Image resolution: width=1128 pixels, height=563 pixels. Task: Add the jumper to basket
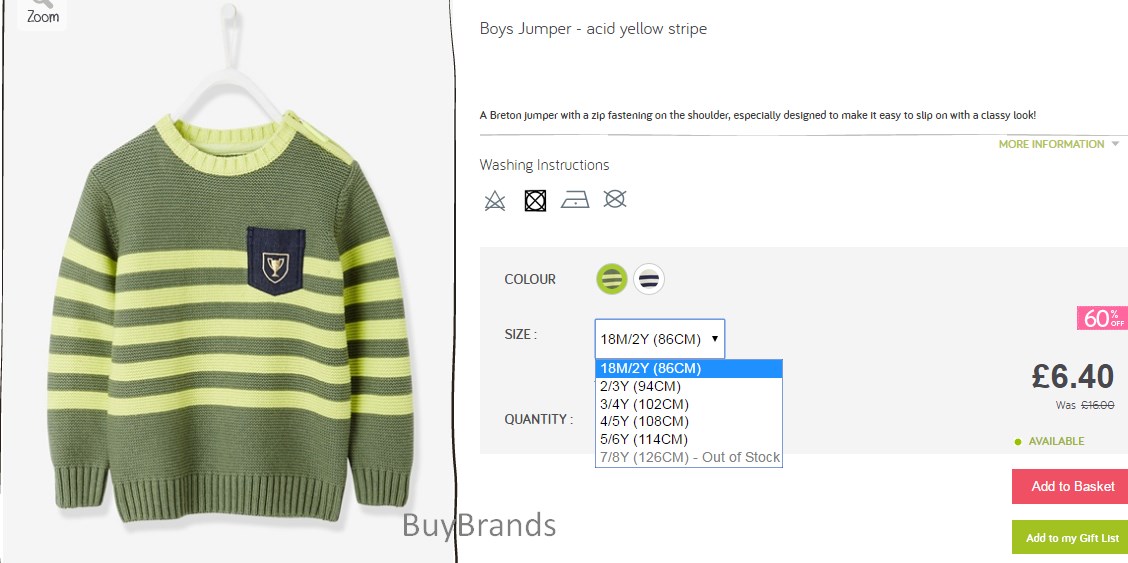click(1072, 486)
